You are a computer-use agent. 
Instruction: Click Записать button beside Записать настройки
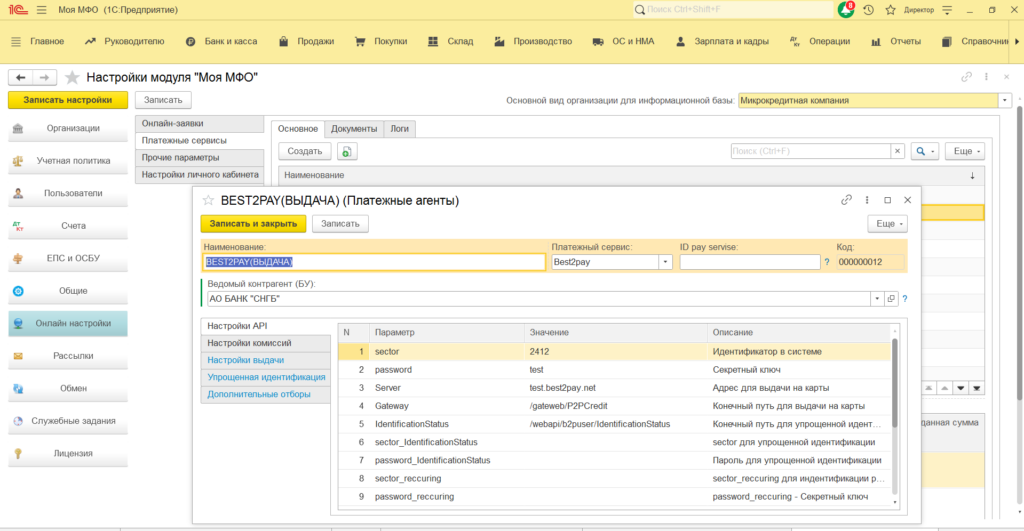pyautogui.click(x=163, y=100)
